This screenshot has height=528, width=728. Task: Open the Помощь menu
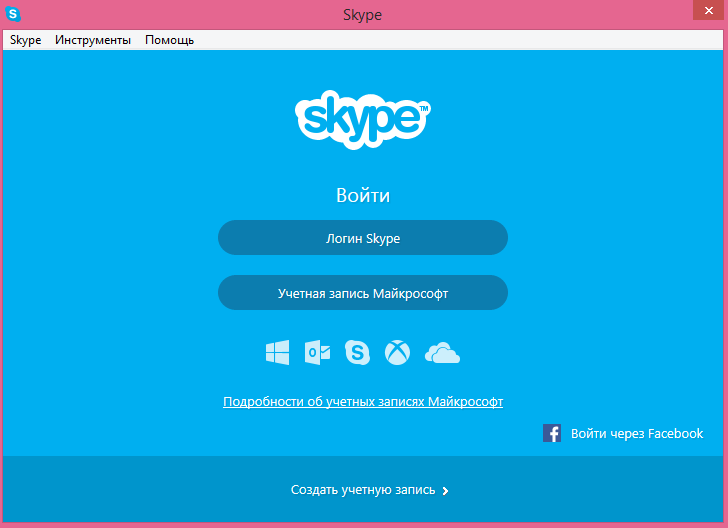pyautogui.click(x=169, y=40)
